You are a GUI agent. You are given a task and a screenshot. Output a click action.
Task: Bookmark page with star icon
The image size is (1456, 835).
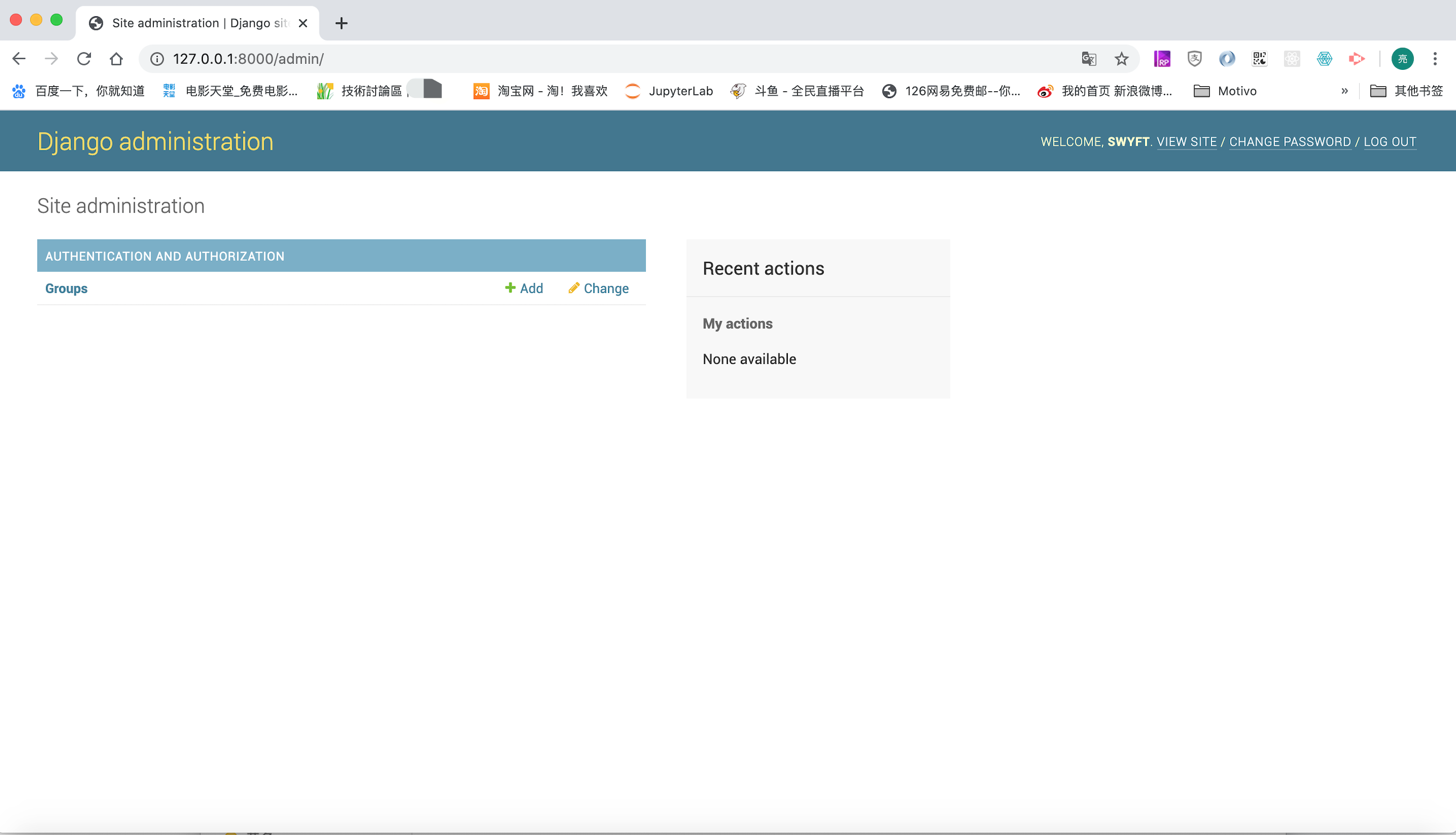1121,59
